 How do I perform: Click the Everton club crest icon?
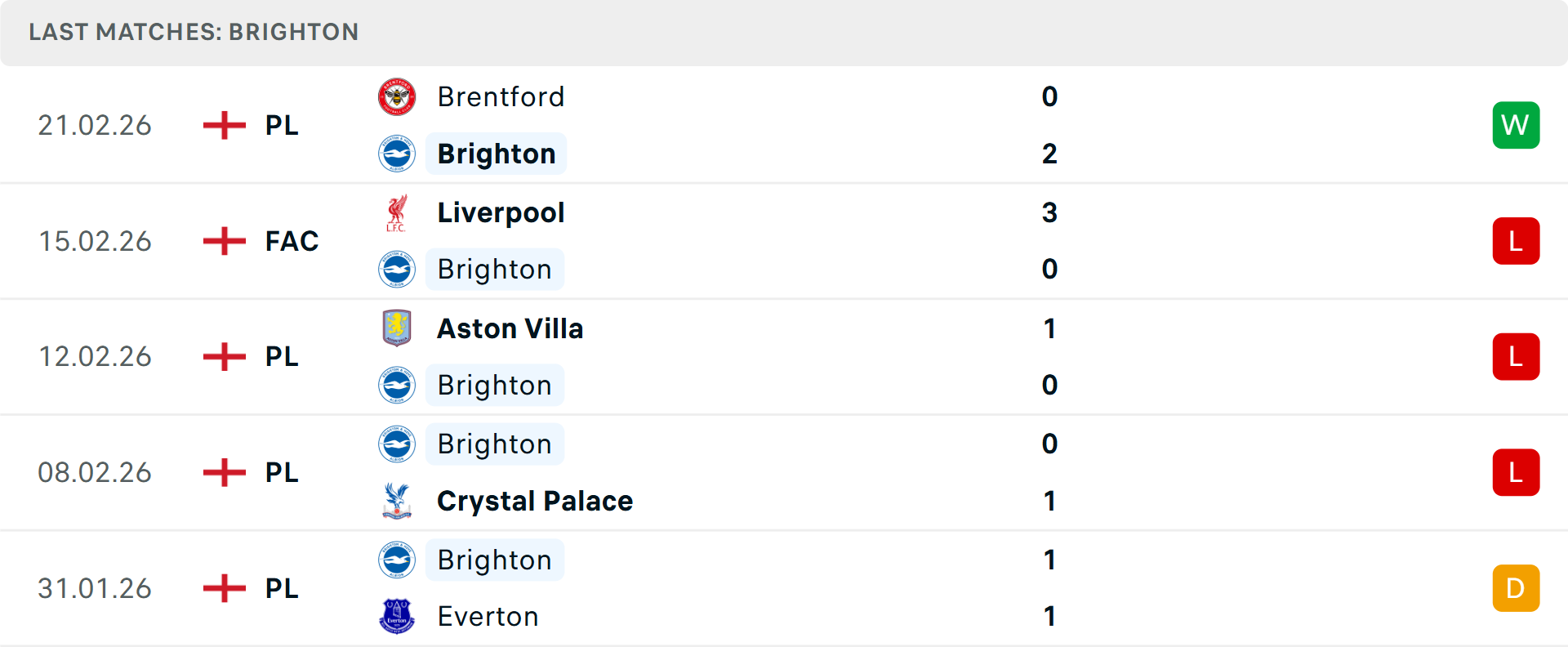tap(397, 617)
